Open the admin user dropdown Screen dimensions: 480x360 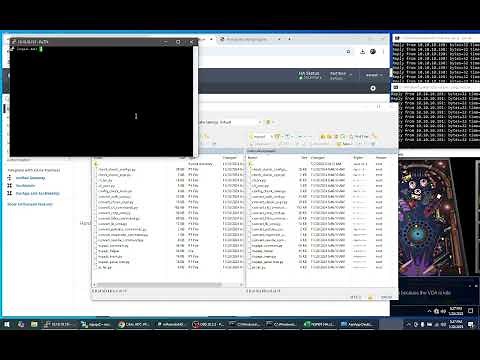point(374,75)
